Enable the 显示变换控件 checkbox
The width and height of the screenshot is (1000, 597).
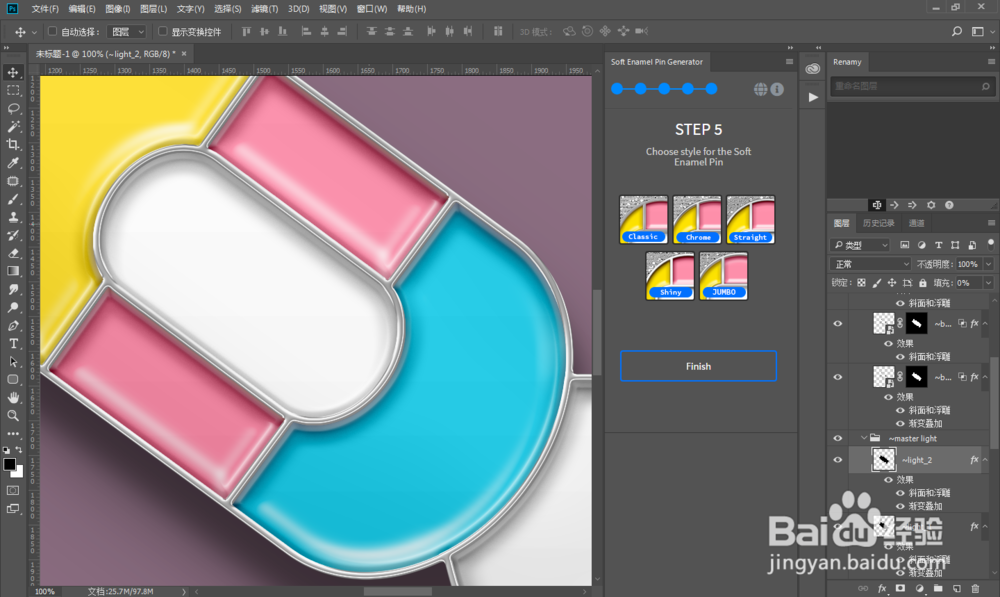[x=163, y=31]
